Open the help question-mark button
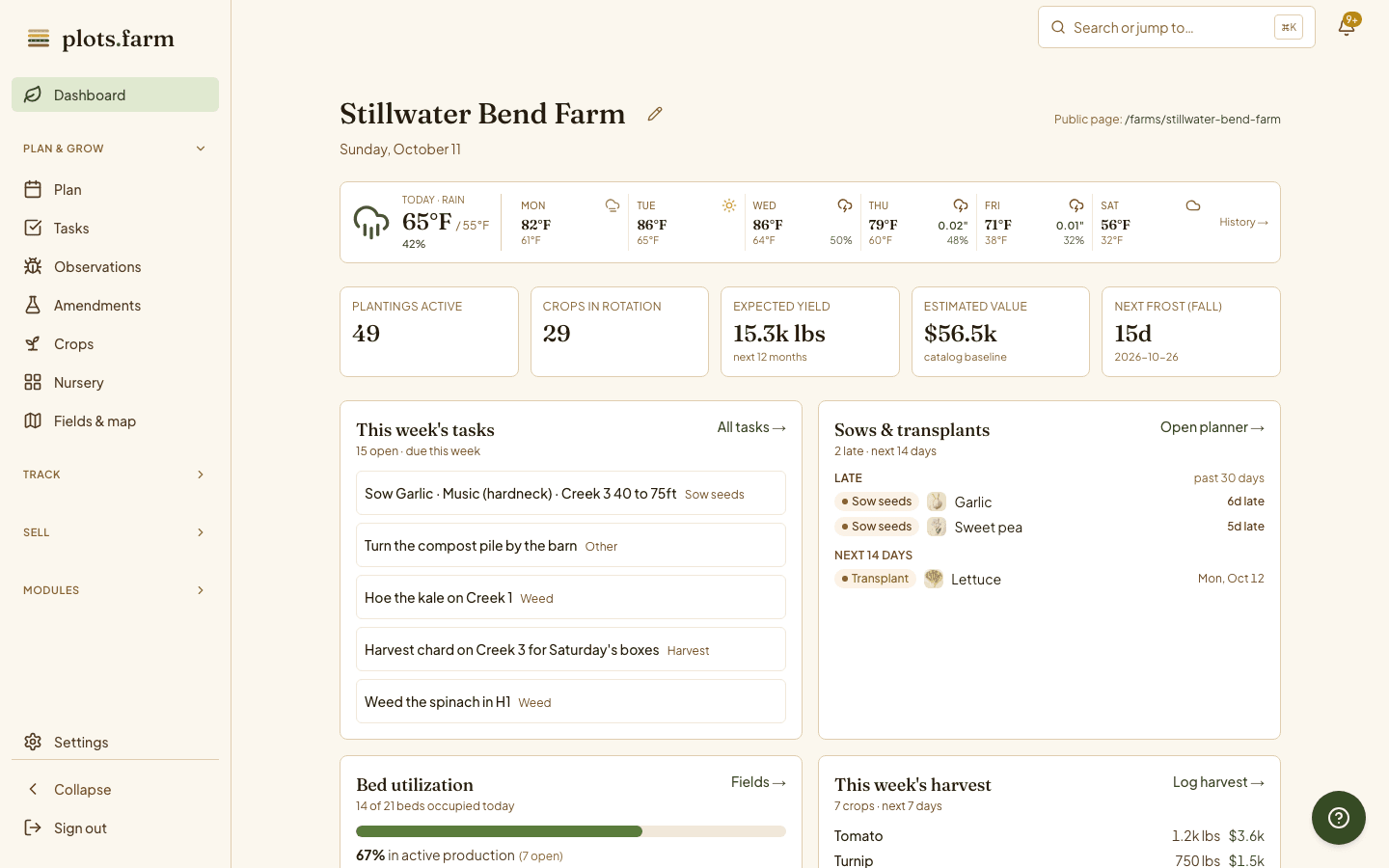The height and width of the screenshot is (868, 1389). pyautogui.click(x=1339, y=818)
